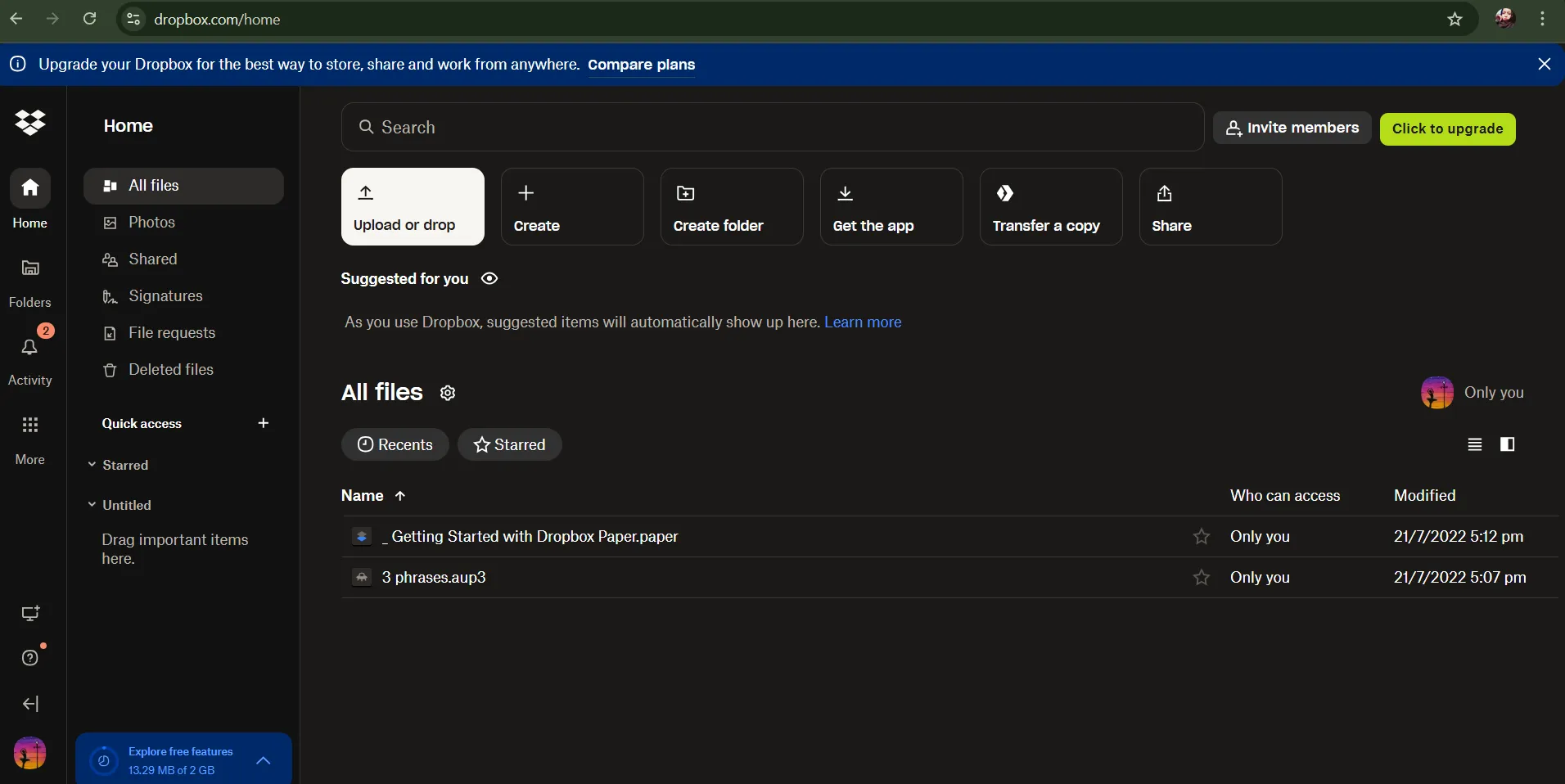Expand Explore free features panel chevron
The height and width of the screenshot is (784, 1565).
pyautogui.click(x=264, y=760)
